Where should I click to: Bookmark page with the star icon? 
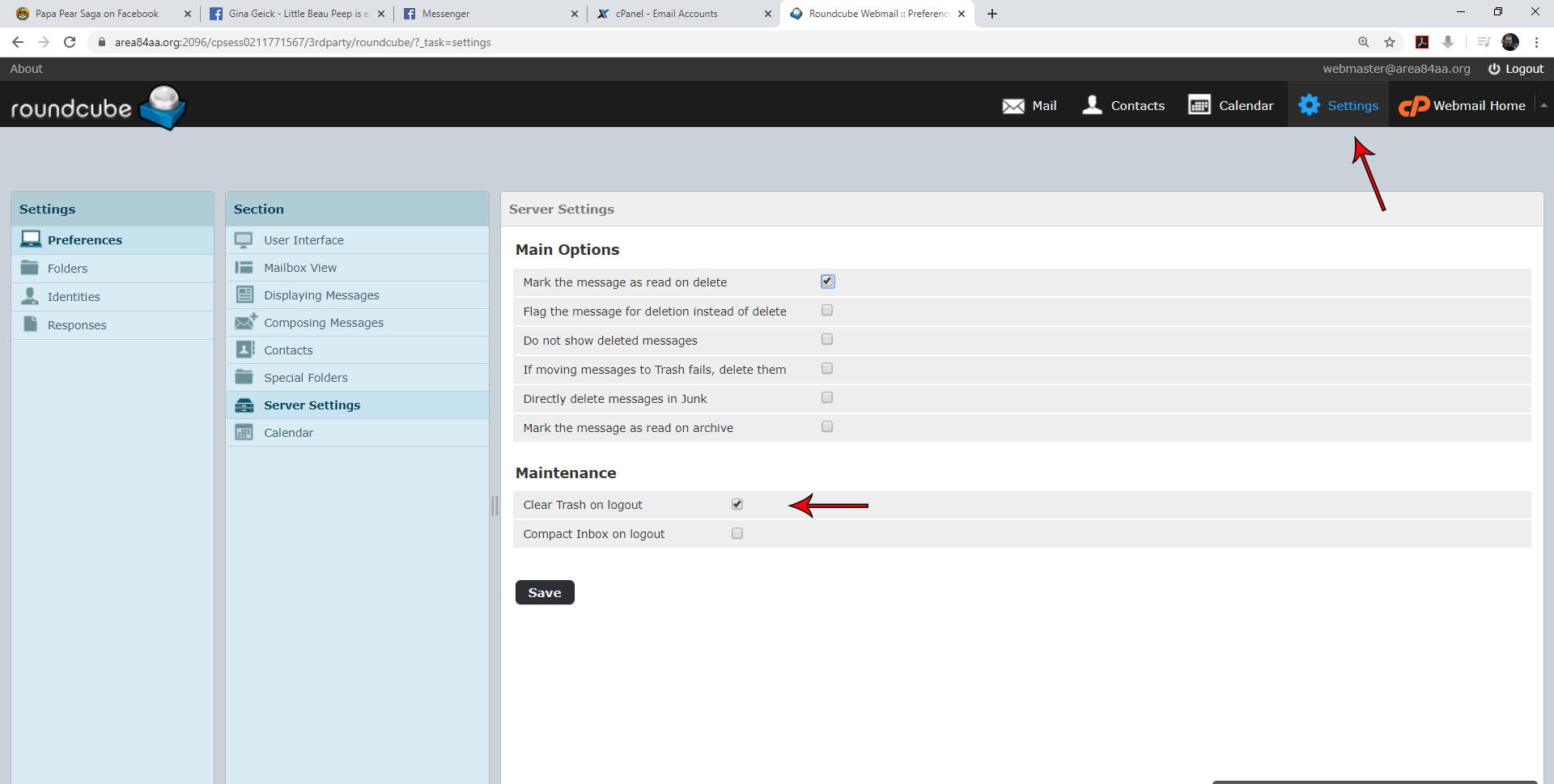pos(1390,42)
